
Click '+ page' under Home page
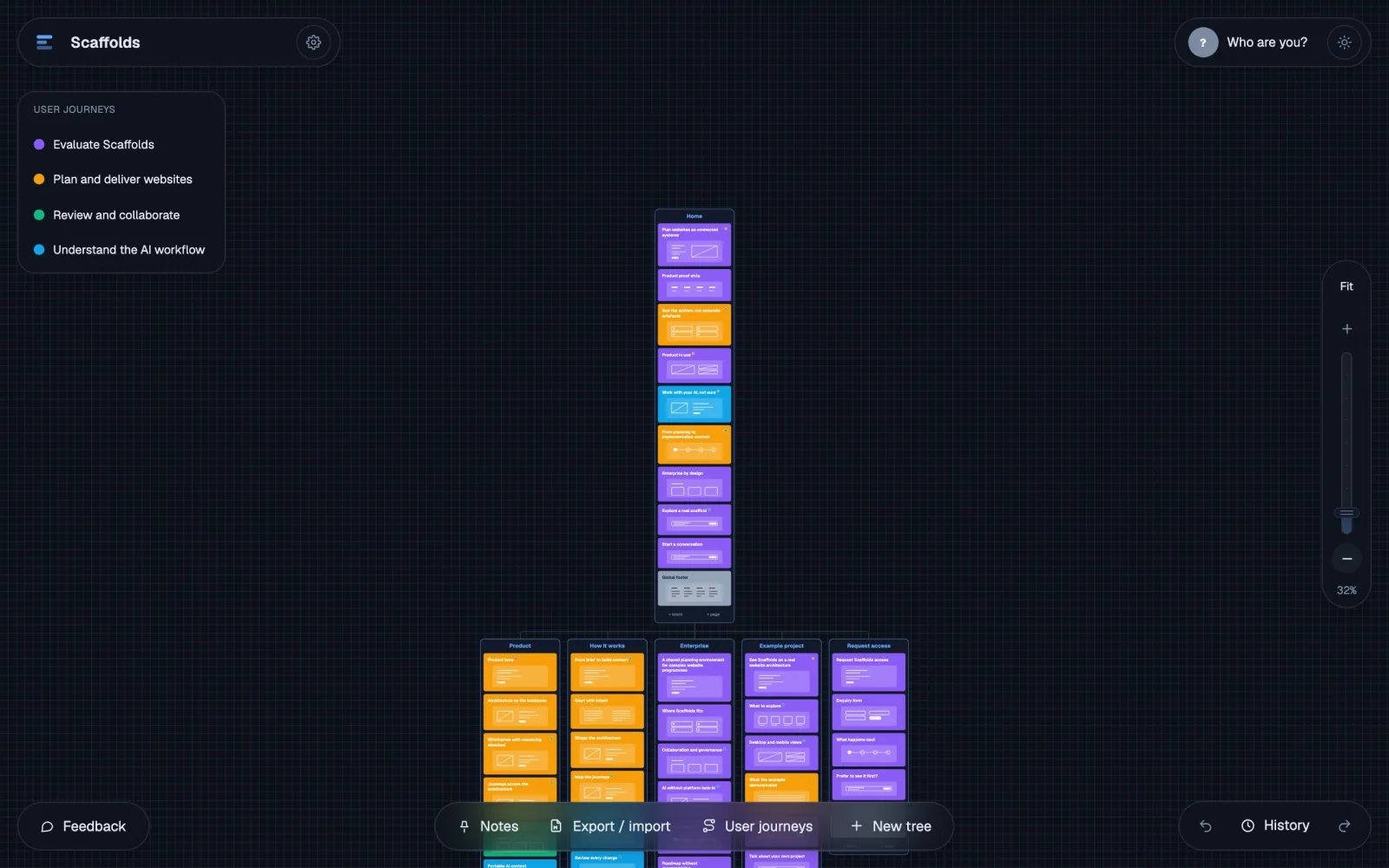(x=714, y=615)
